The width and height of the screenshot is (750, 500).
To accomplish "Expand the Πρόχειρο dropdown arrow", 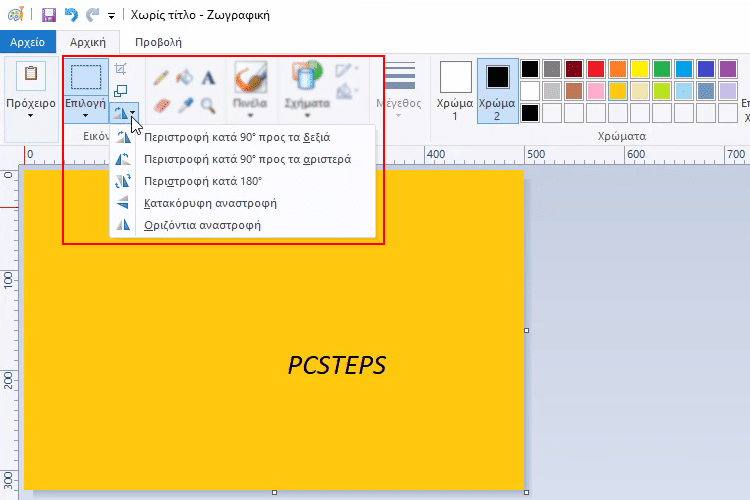I will pyautogui.click(x=31, y=115).
